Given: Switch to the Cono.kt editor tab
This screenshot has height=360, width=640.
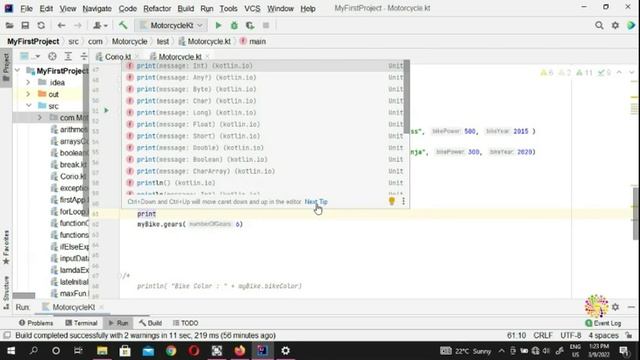Looking at the screenshot, I should (x=118, y=57).
